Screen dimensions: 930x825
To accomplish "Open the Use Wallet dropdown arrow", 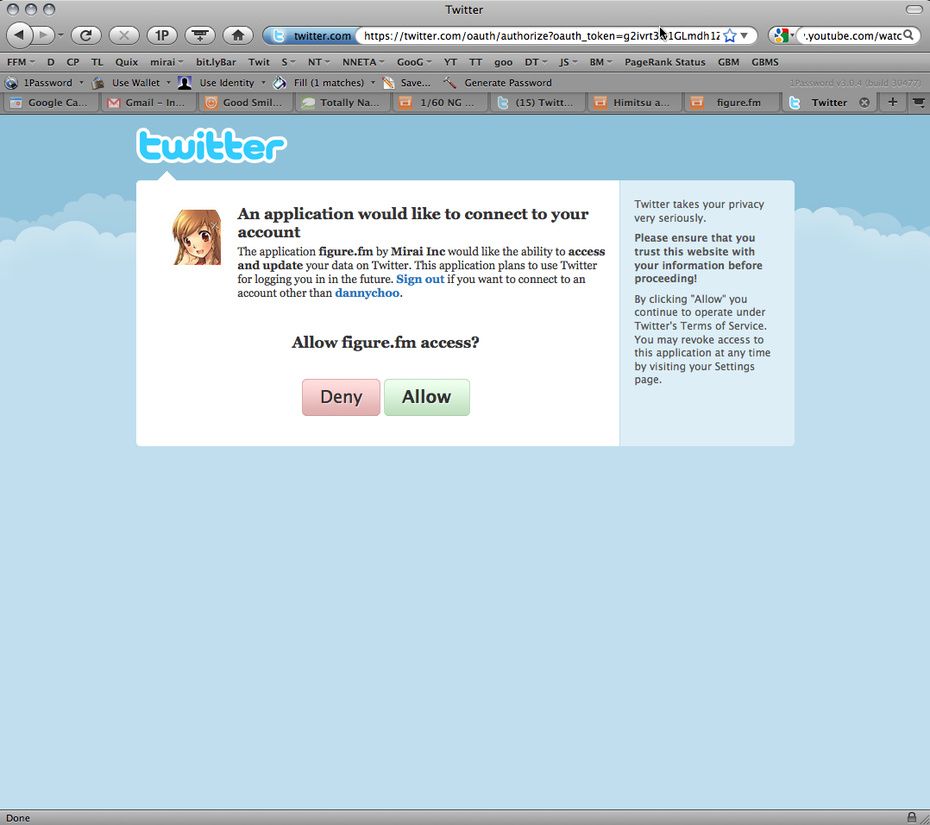I will pyautogui.click(x=168, y=82).
